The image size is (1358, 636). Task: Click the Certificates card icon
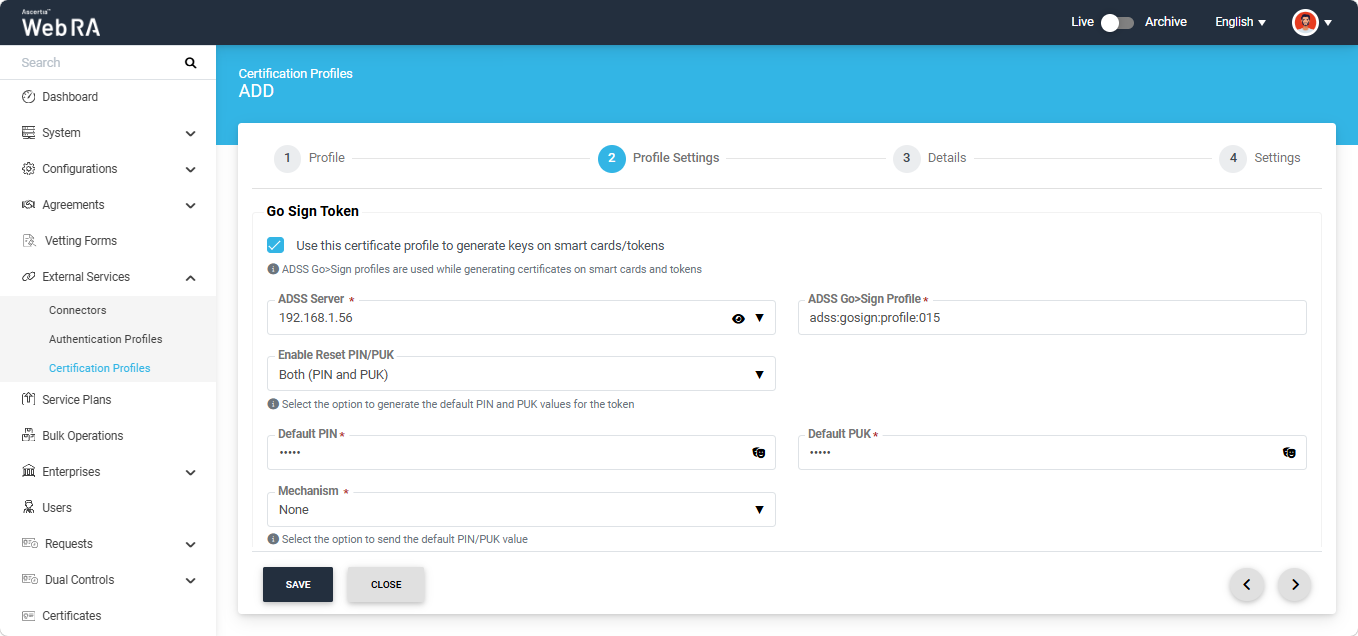click(28, 616)
